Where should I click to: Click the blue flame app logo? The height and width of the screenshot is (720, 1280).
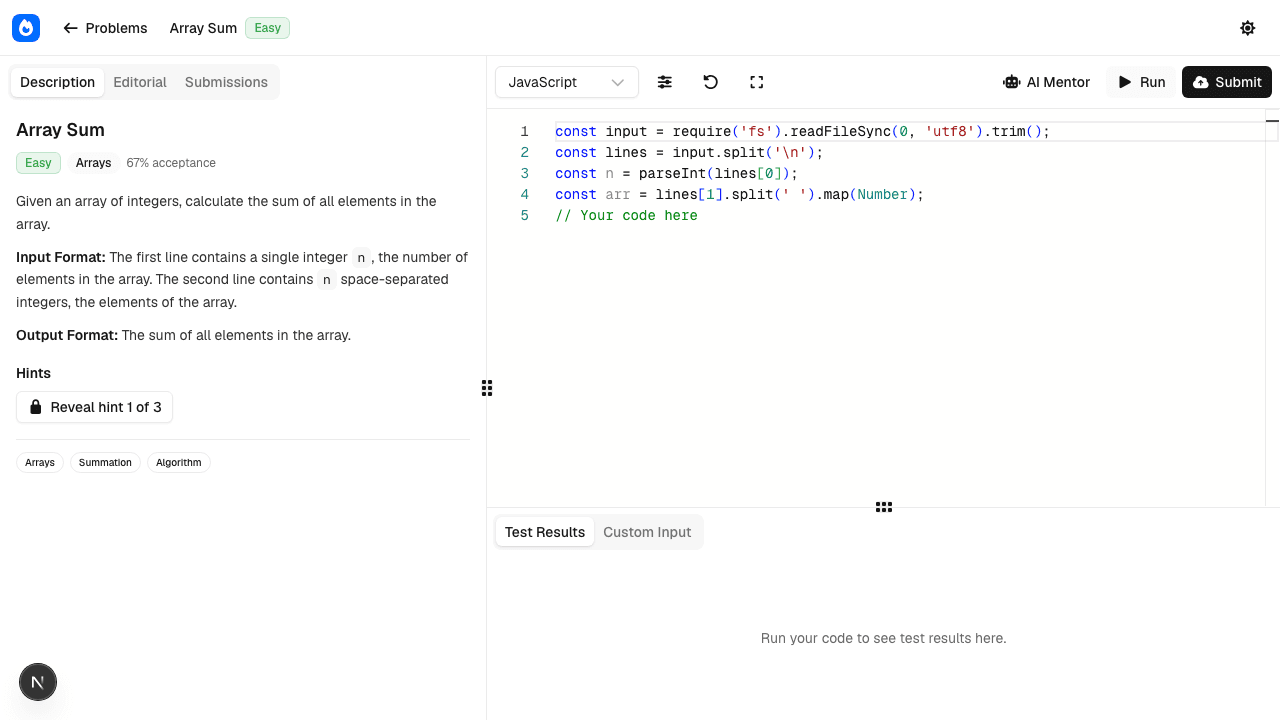click(26, 28)
